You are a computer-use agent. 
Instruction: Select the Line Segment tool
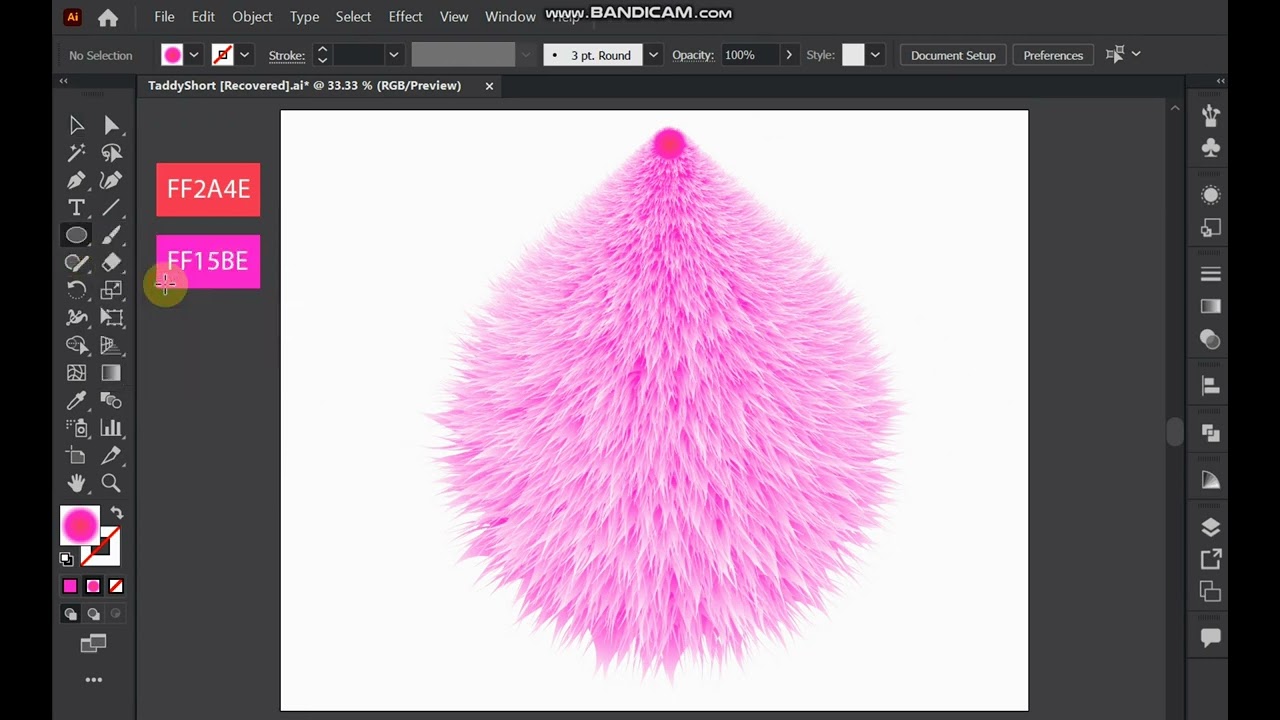click(111, 207)
